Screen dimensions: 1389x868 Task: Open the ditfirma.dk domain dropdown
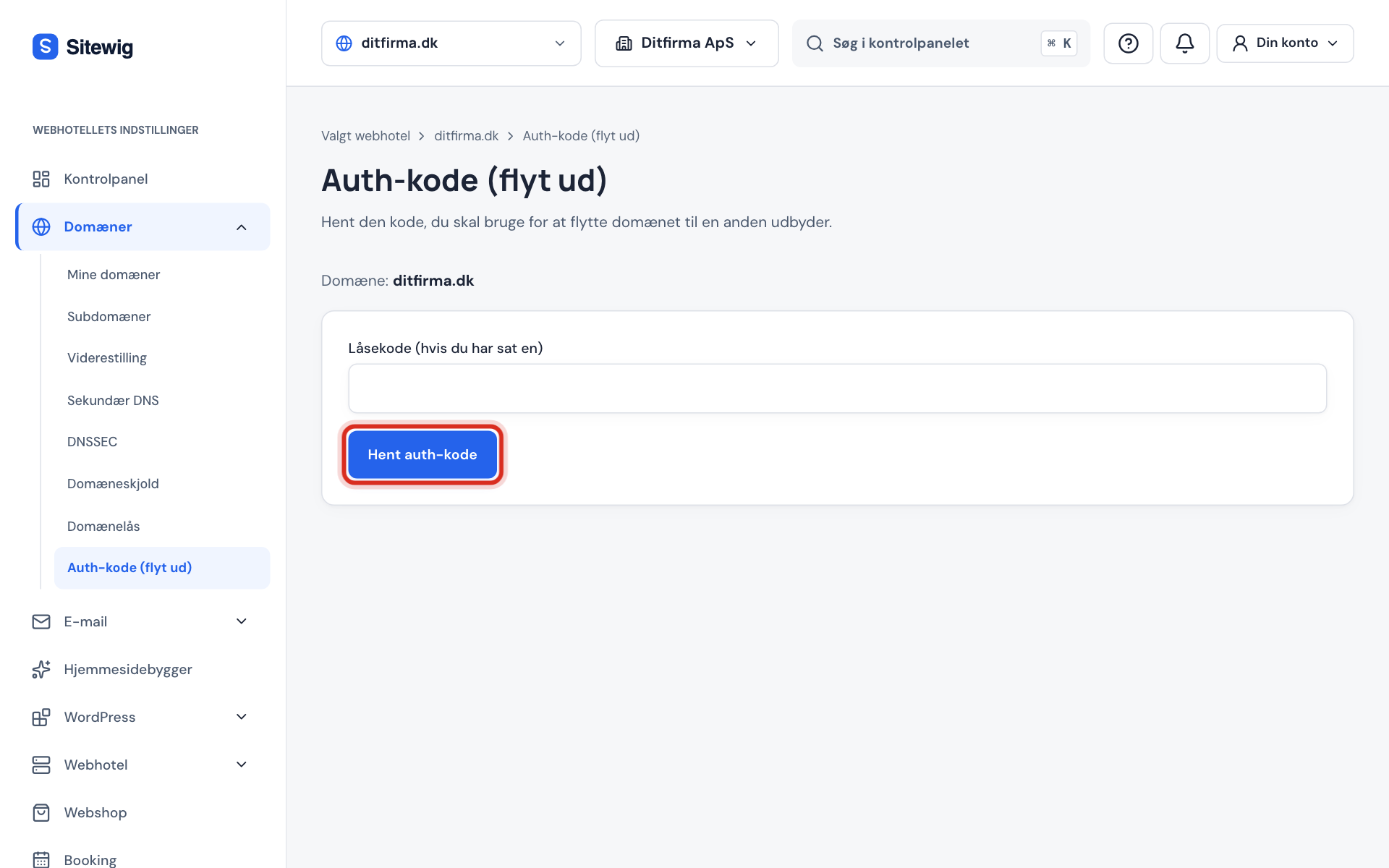coord(451,43)
